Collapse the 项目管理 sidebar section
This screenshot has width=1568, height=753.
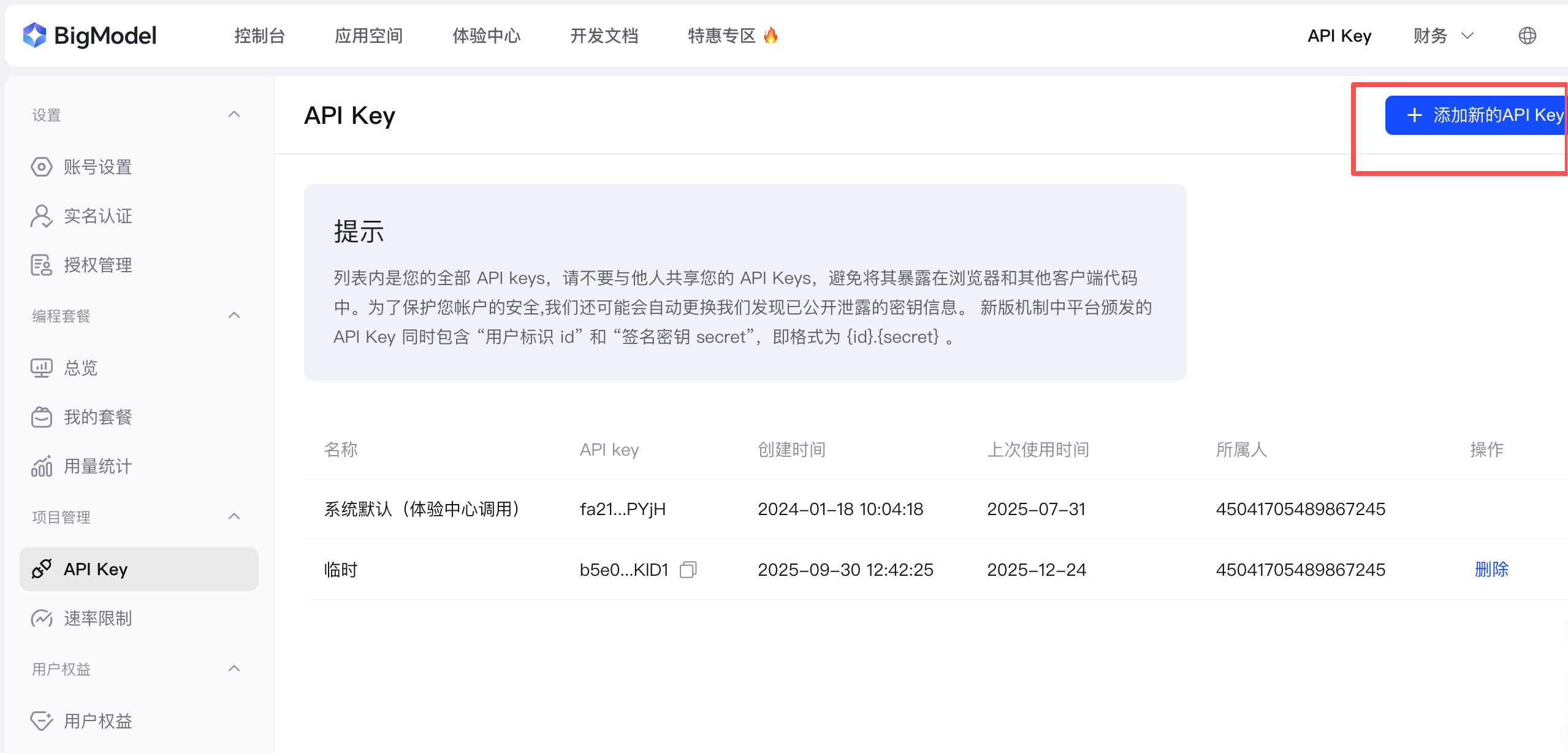(234, 517)
